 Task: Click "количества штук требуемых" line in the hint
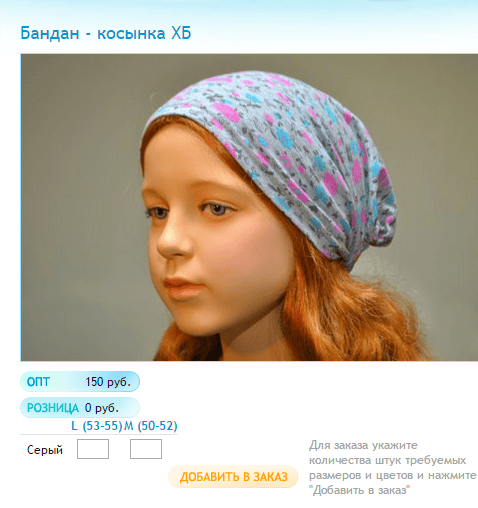pyautogui.click(x=387, y=461)
